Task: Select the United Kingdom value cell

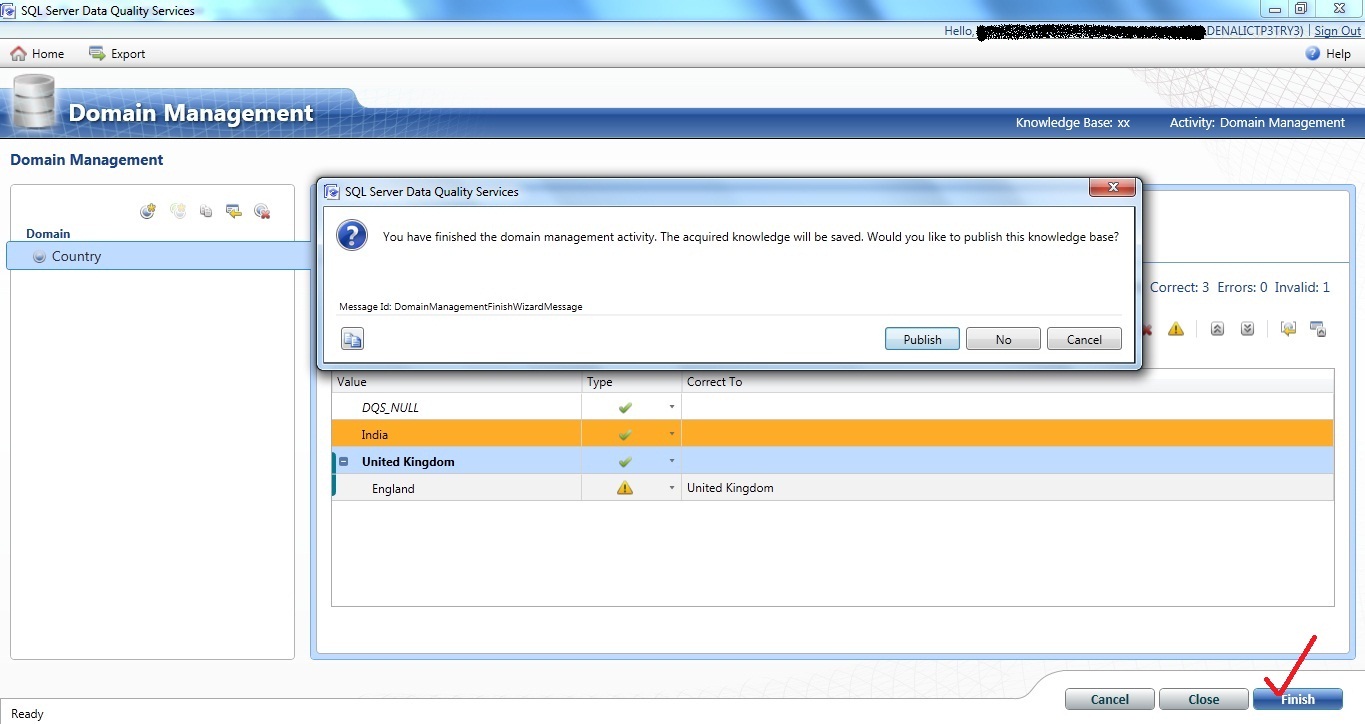Action: point(457,461)
